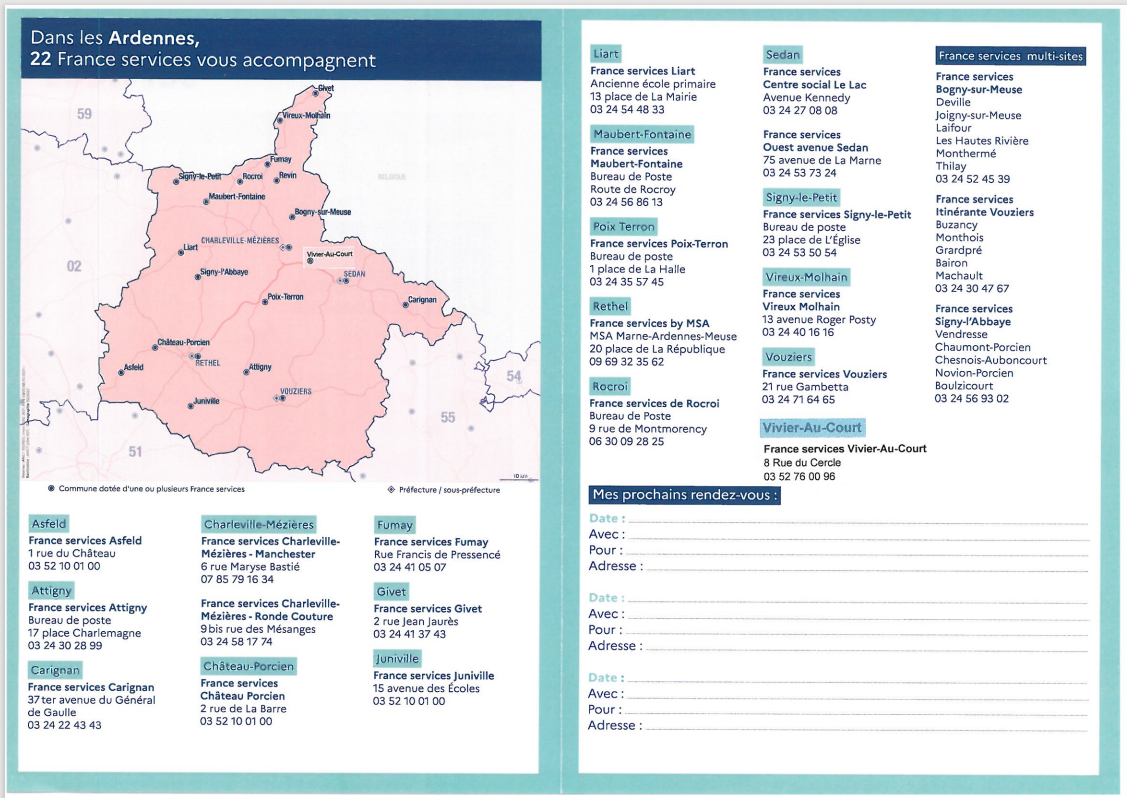Click the 'Mes prochains rendez-vous :' heading
This screenshot has height=798, width=1127.
685,495
